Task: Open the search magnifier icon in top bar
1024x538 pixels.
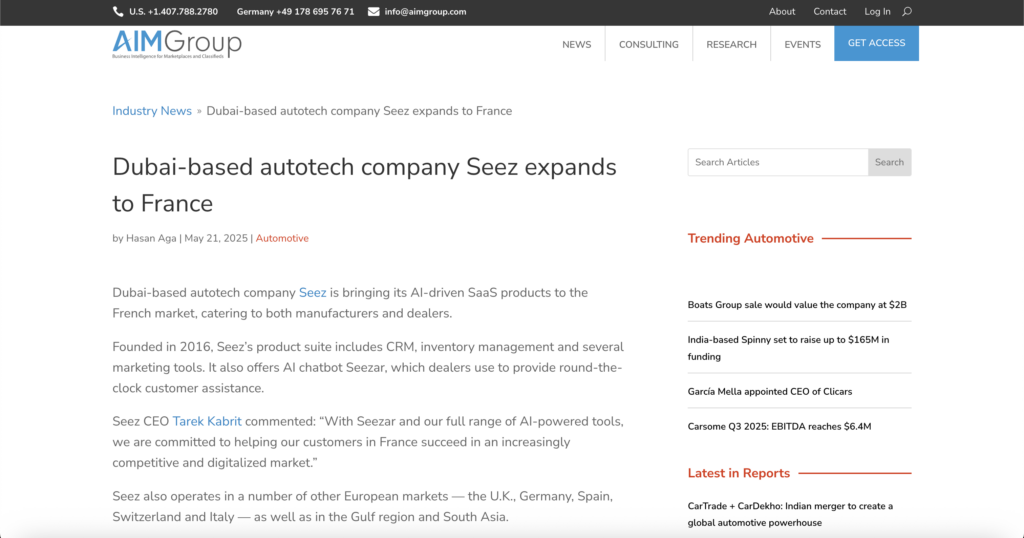Action: [907, 12]
